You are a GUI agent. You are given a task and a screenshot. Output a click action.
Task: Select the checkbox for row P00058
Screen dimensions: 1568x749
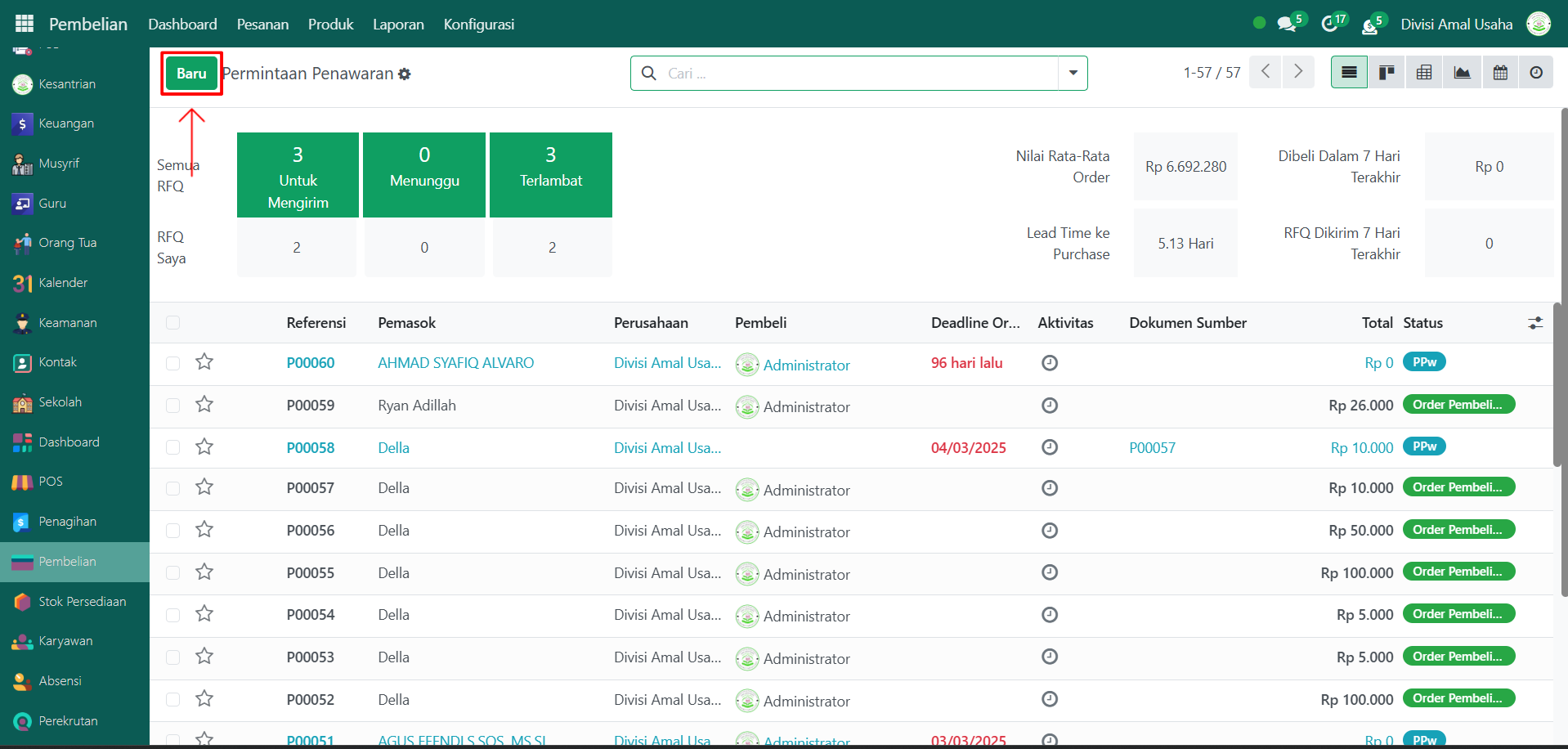coord(172,447)
